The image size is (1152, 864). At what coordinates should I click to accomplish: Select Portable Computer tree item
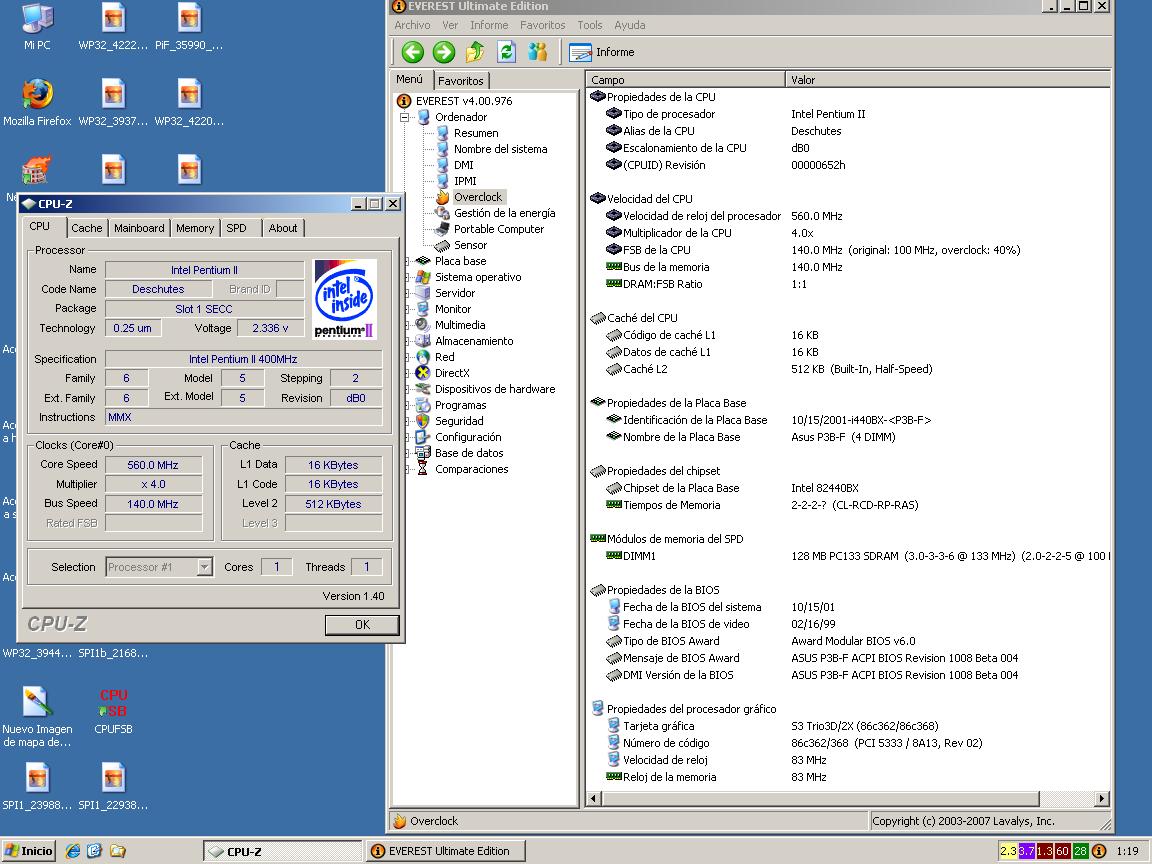point(498,229)
